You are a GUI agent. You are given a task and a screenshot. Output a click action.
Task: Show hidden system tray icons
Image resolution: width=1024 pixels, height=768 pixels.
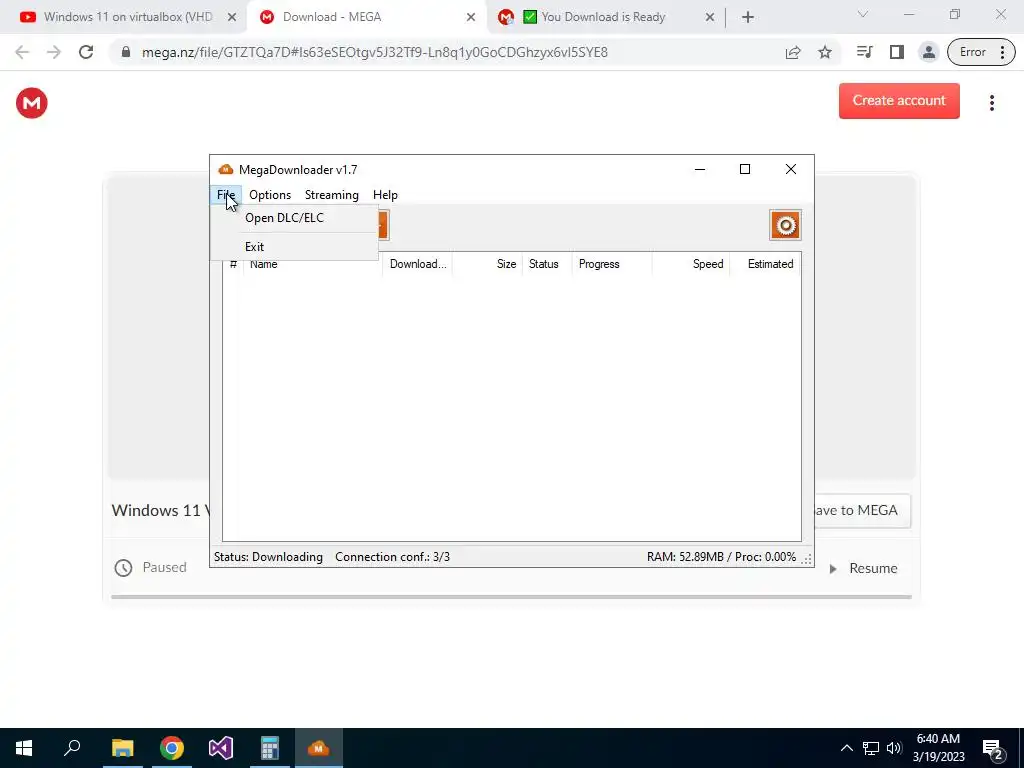(x=846, y=748)
